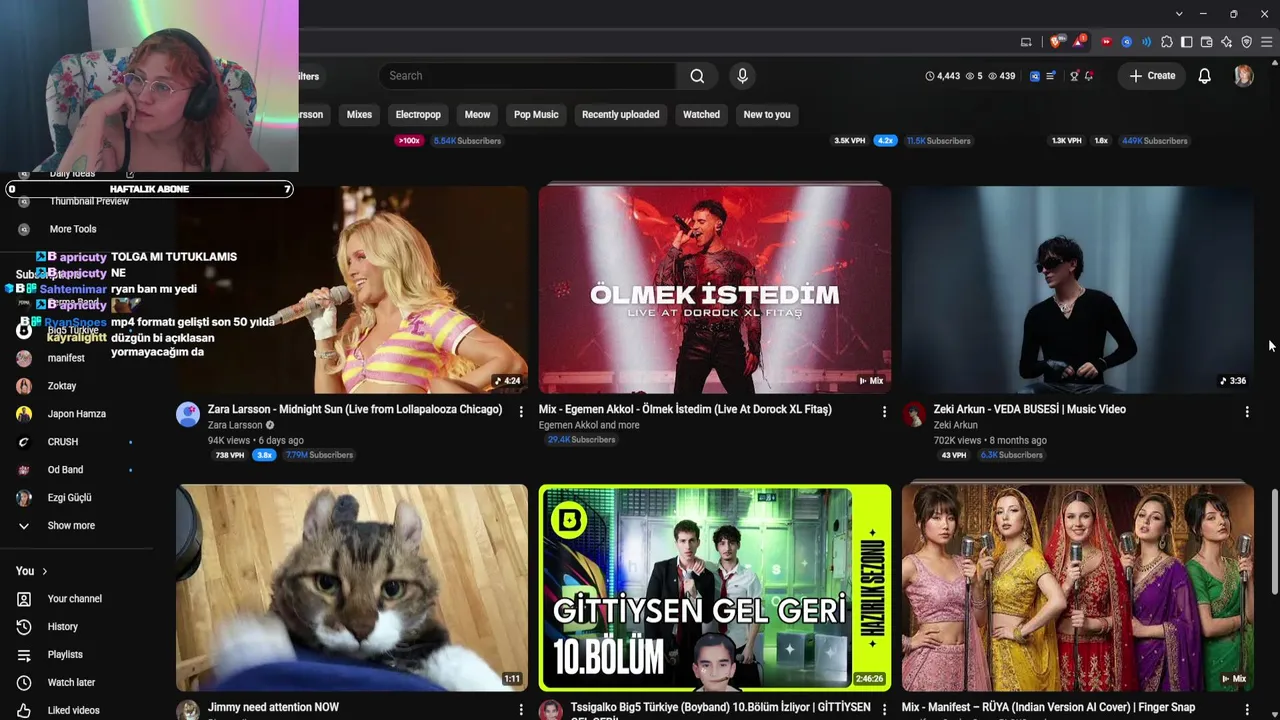
Task: Open YouTube notifications bell
Action: pos(1205,76)
